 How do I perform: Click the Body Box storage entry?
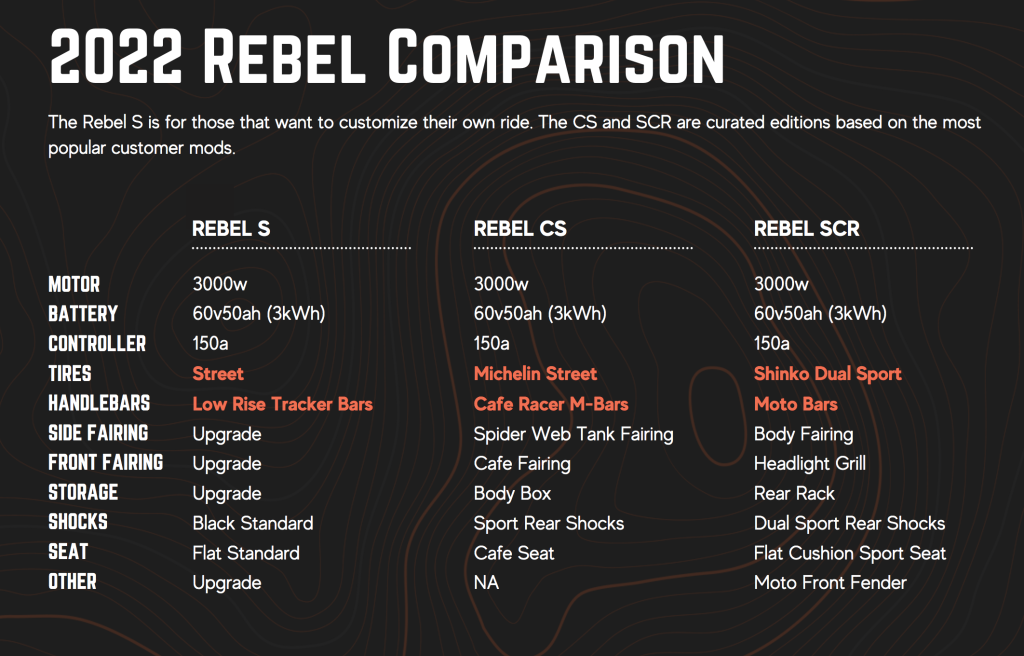point(512,494)
